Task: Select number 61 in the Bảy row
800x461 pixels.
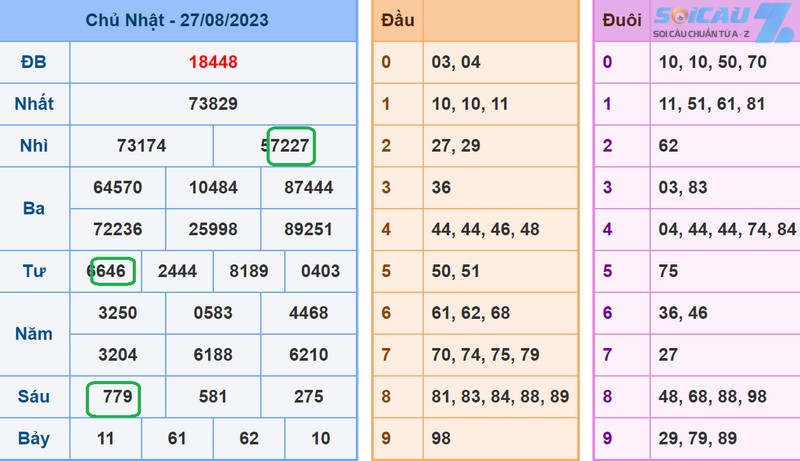Action: click(177, 439)
